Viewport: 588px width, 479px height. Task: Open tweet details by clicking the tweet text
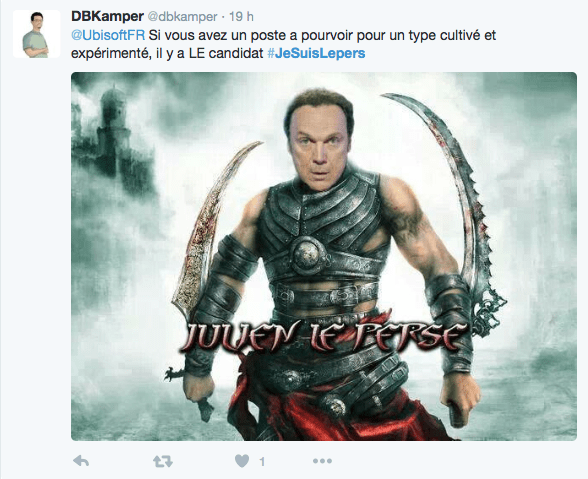click(x=284, y=44)
